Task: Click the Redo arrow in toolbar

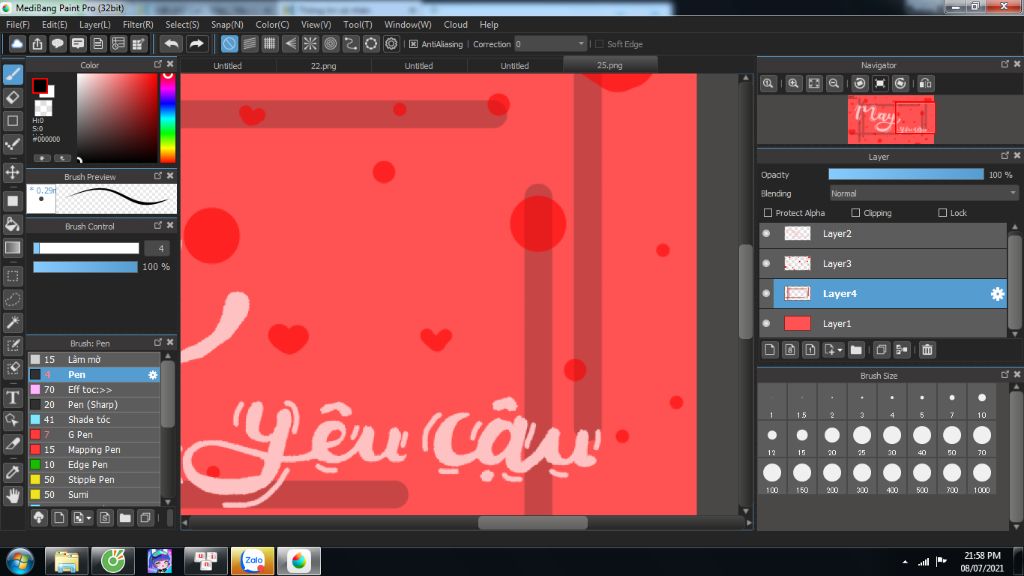Action: (x=196, y=44)
